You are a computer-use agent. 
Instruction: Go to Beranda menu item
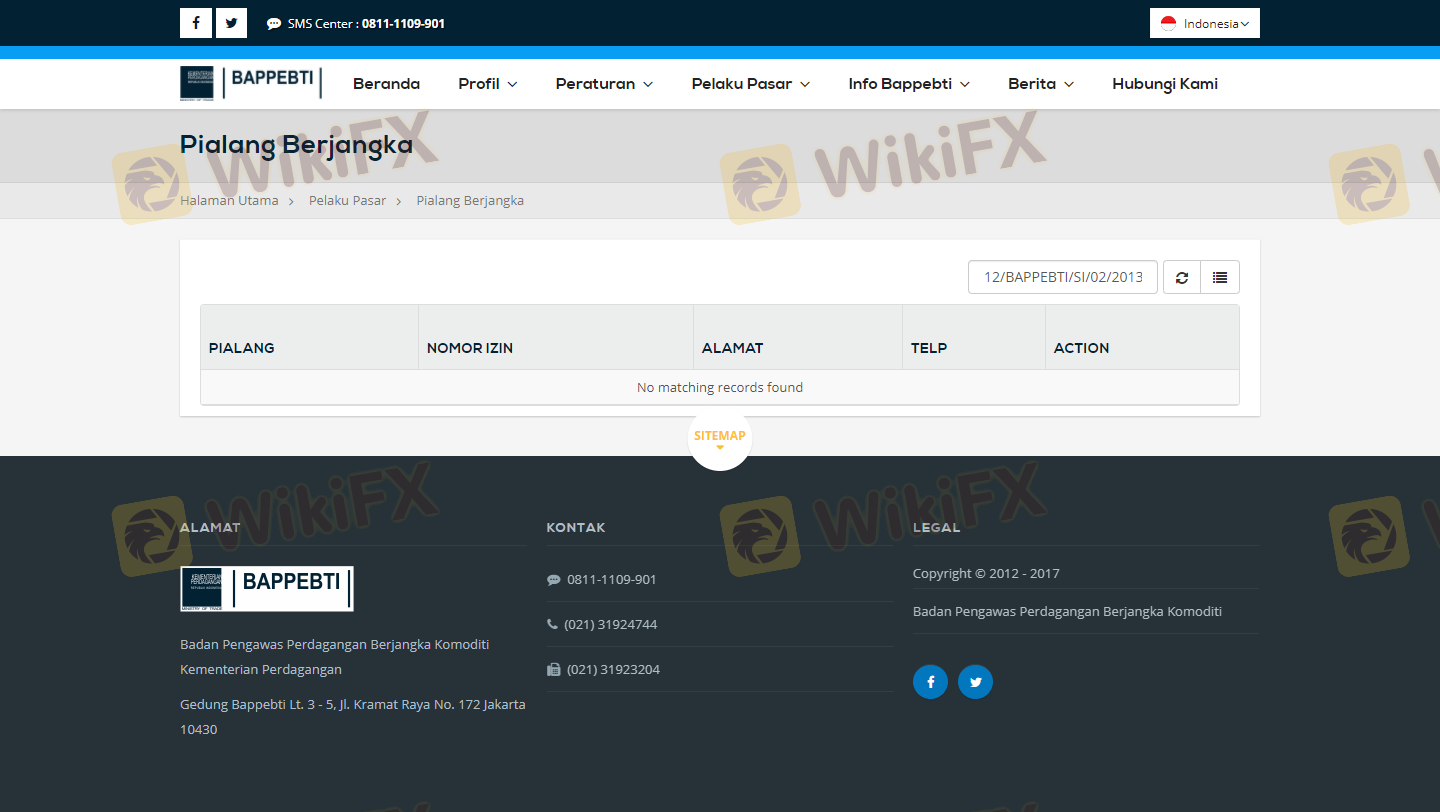click(386, 84)
